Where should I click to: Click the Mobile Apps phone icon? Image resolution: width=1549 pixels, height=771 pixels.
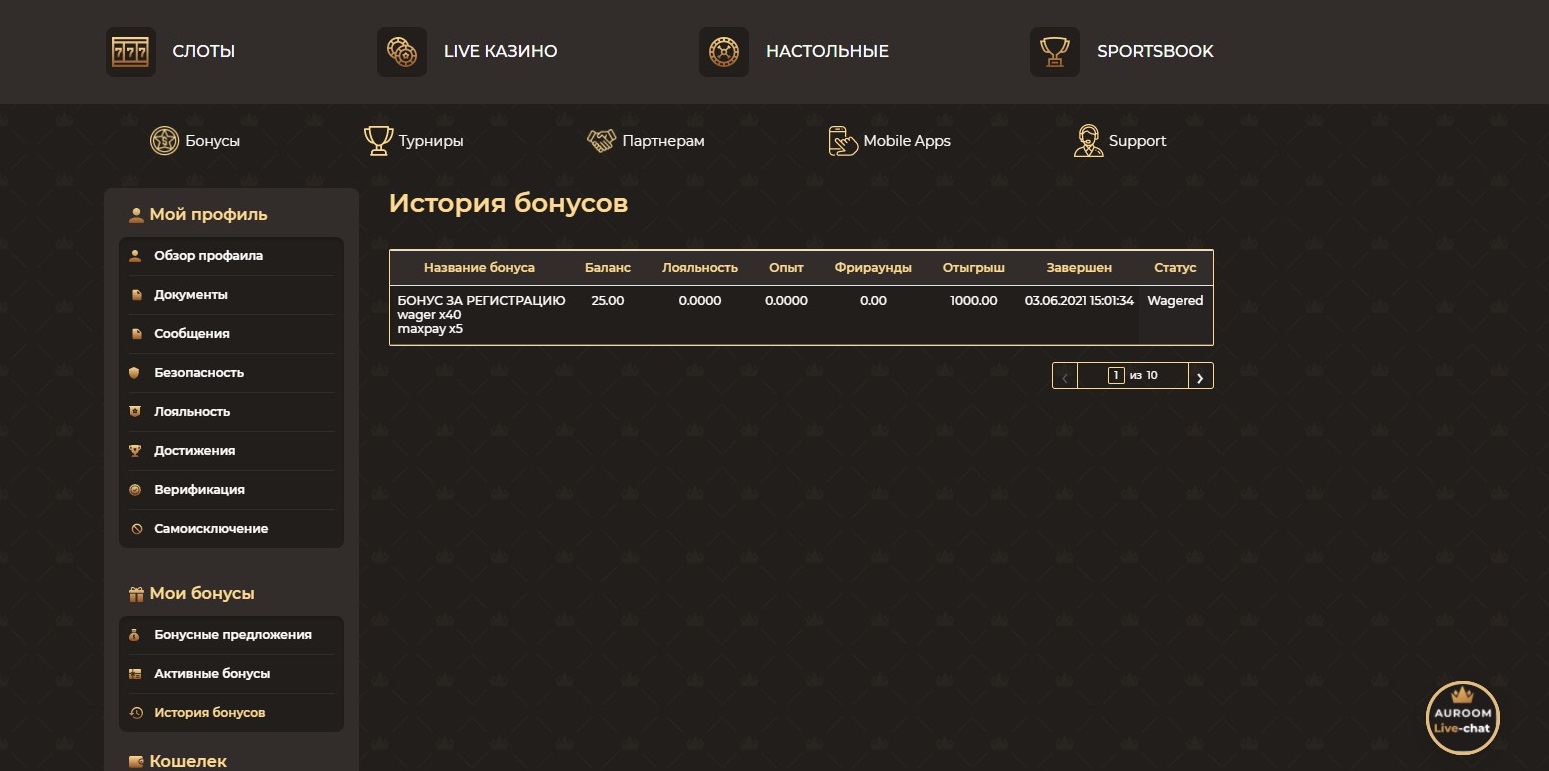tap(843, 141)
